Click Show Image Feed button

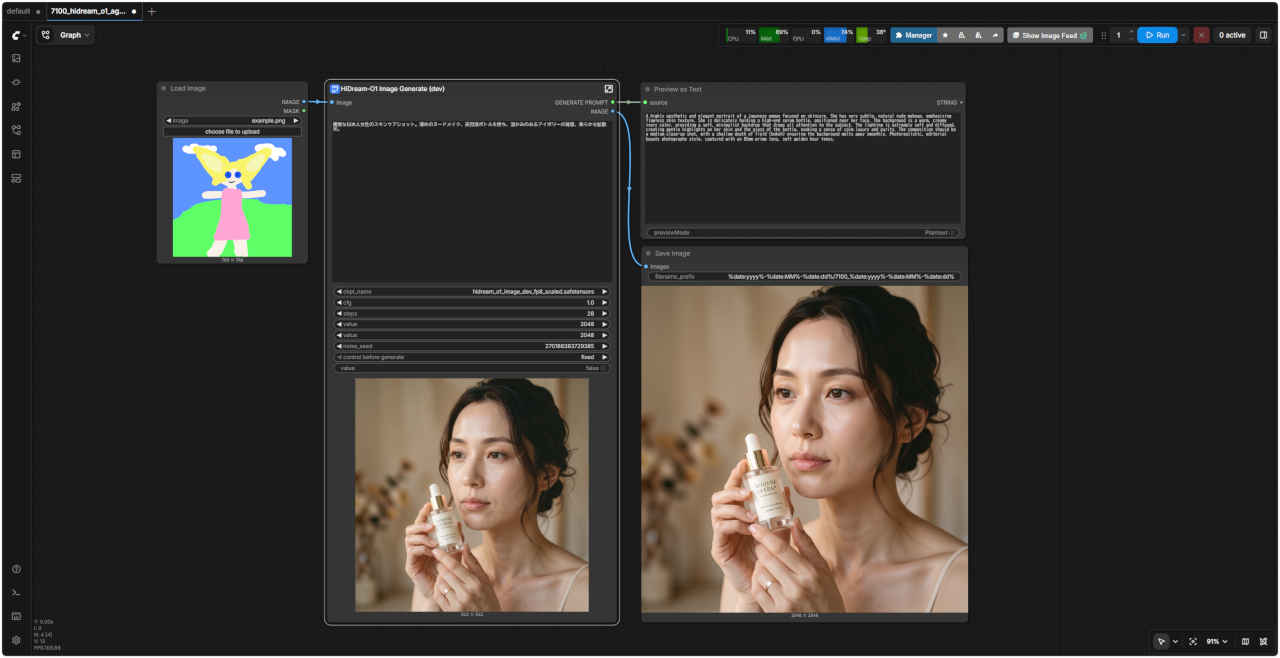pos(1050,35)
